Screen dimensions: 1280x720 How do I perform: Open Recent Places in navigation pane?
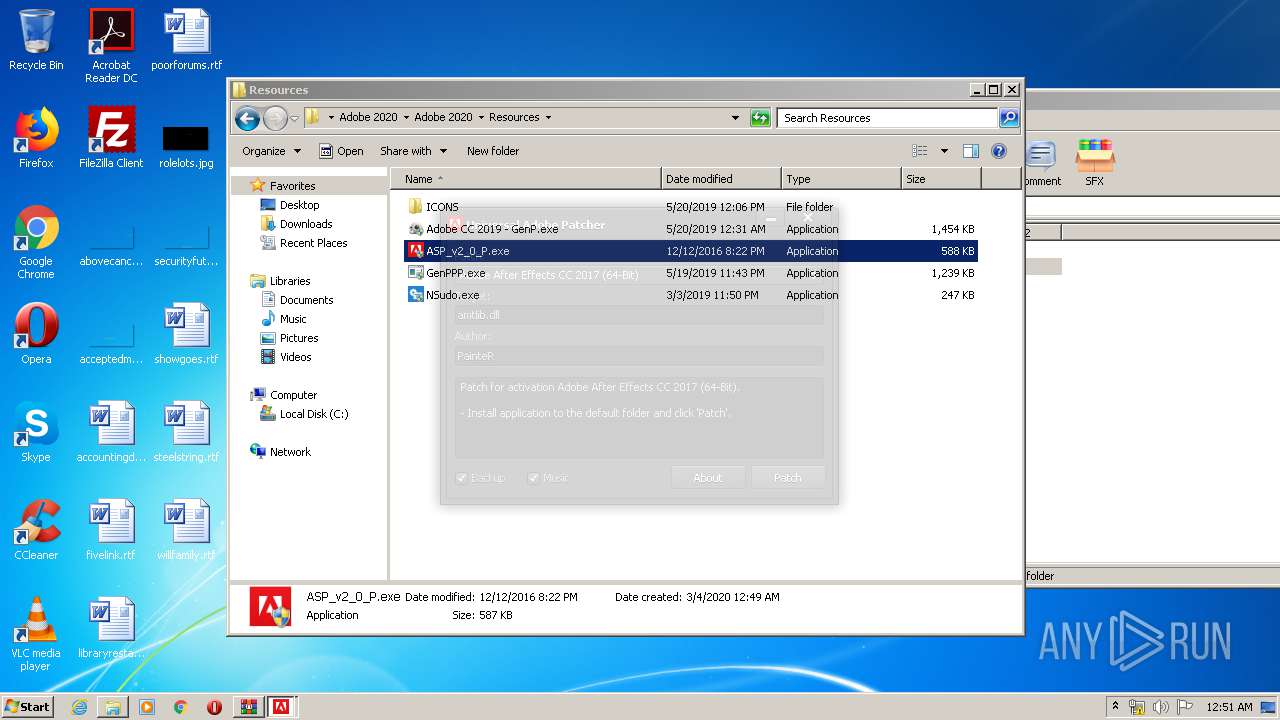click(313, 243)
